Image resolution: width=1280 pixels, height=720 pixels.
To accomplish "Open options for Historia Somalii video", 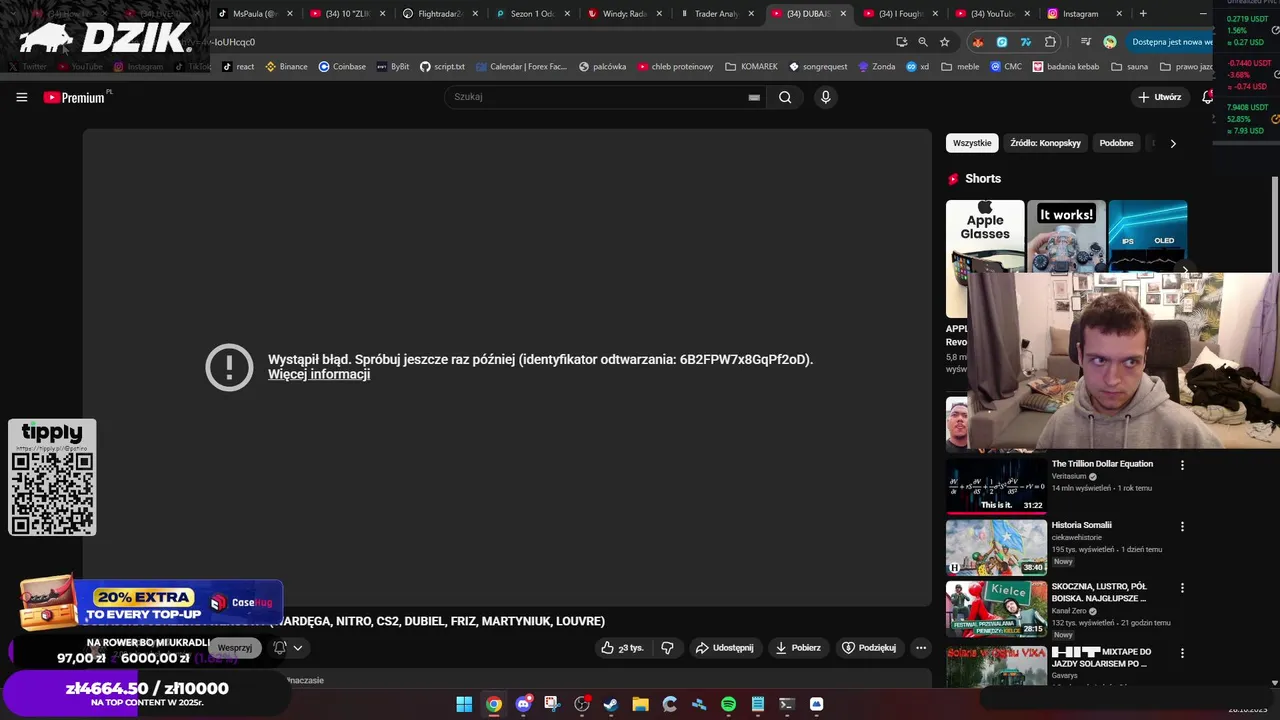I will coord(1182,526).
